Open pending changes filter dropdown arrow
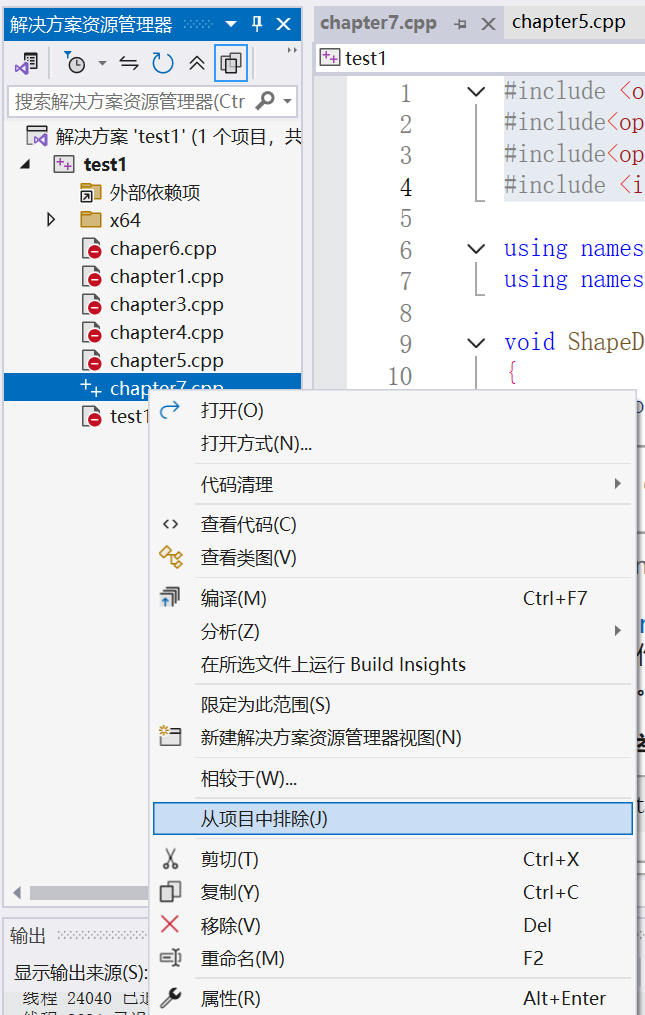645x1015 pixels. point(102,63)
